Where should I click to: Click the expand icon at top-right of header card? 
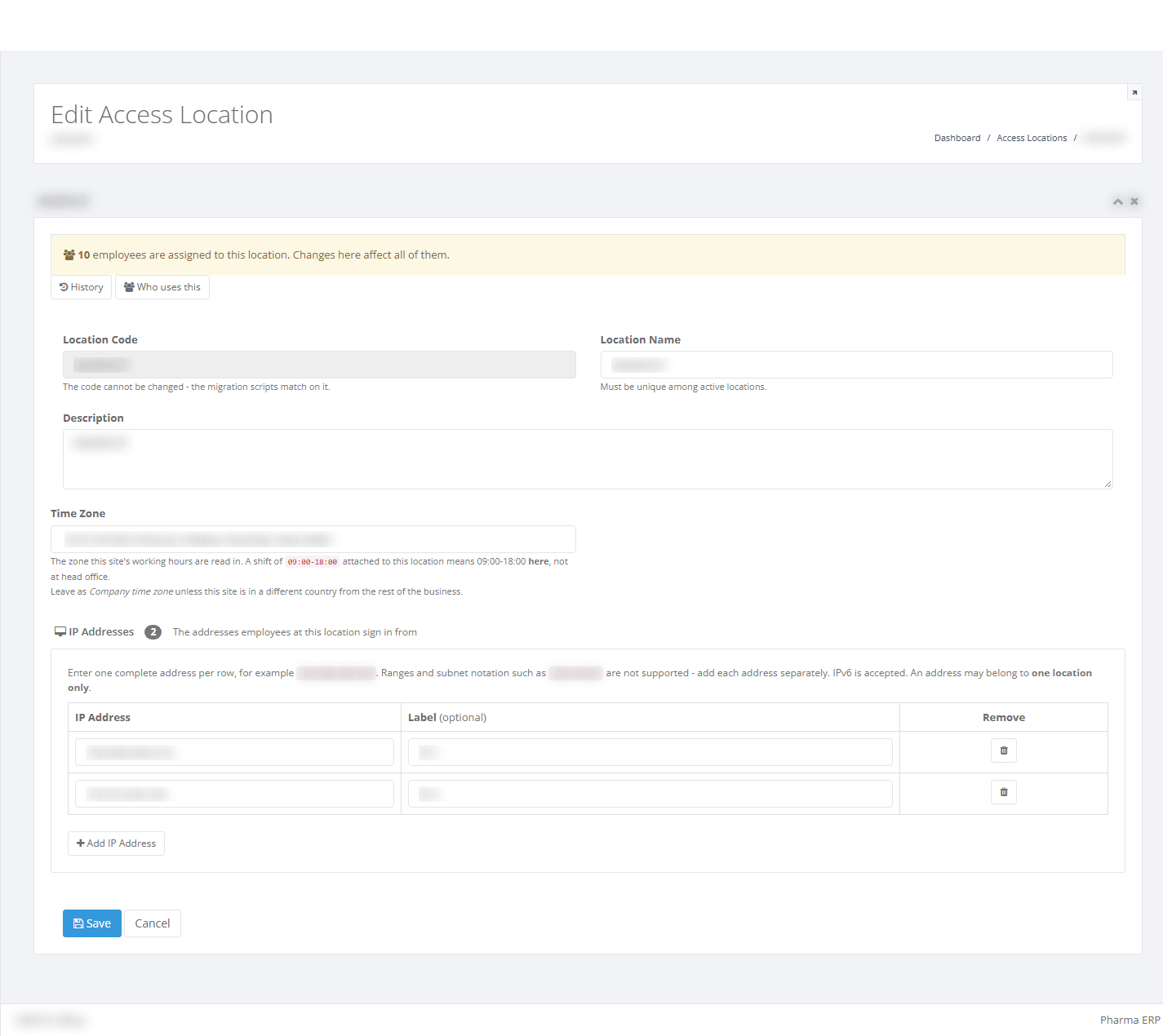click(x=1134, y=92)
